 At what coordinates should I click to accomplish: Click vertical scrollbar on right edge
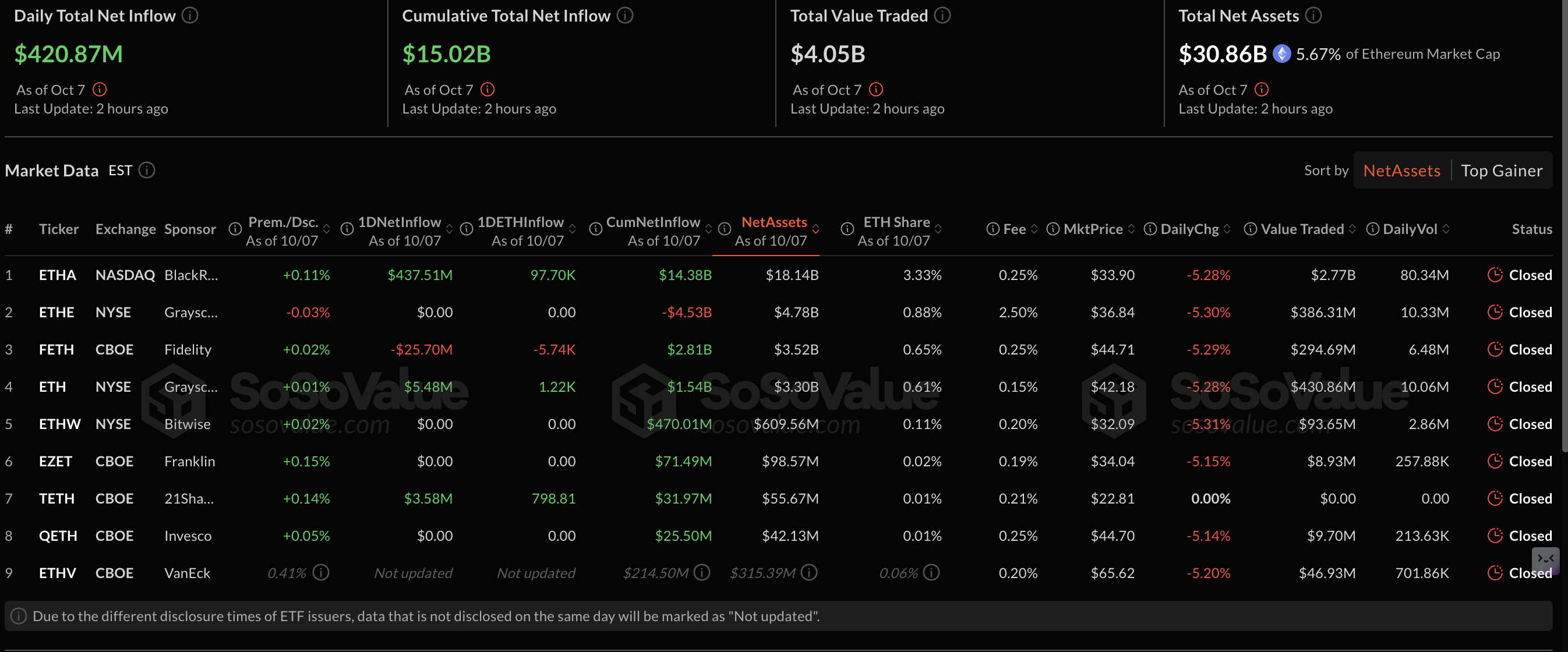click(1564, 243)
